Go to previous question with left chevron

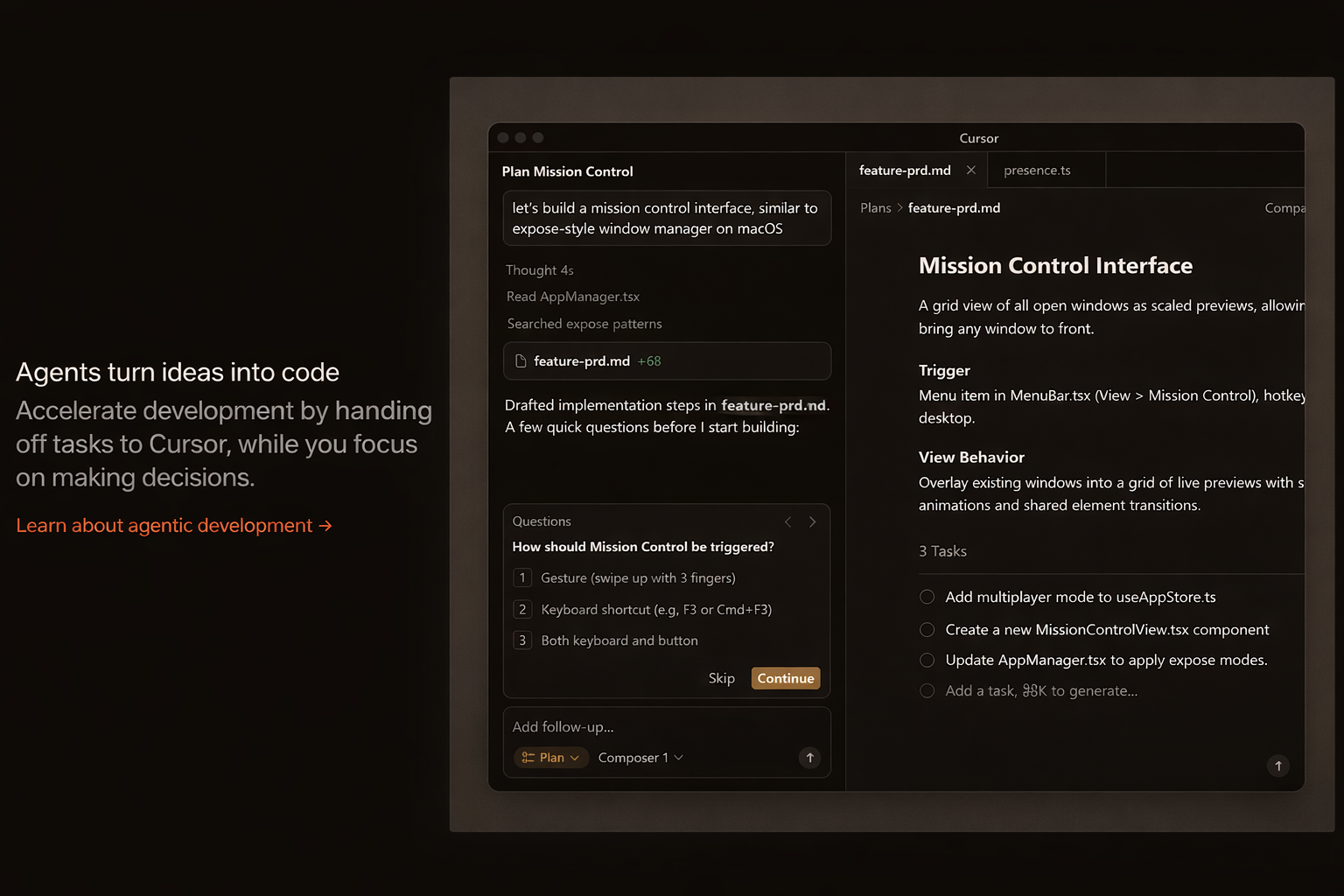pyautogui.click(x=787, y=522)
